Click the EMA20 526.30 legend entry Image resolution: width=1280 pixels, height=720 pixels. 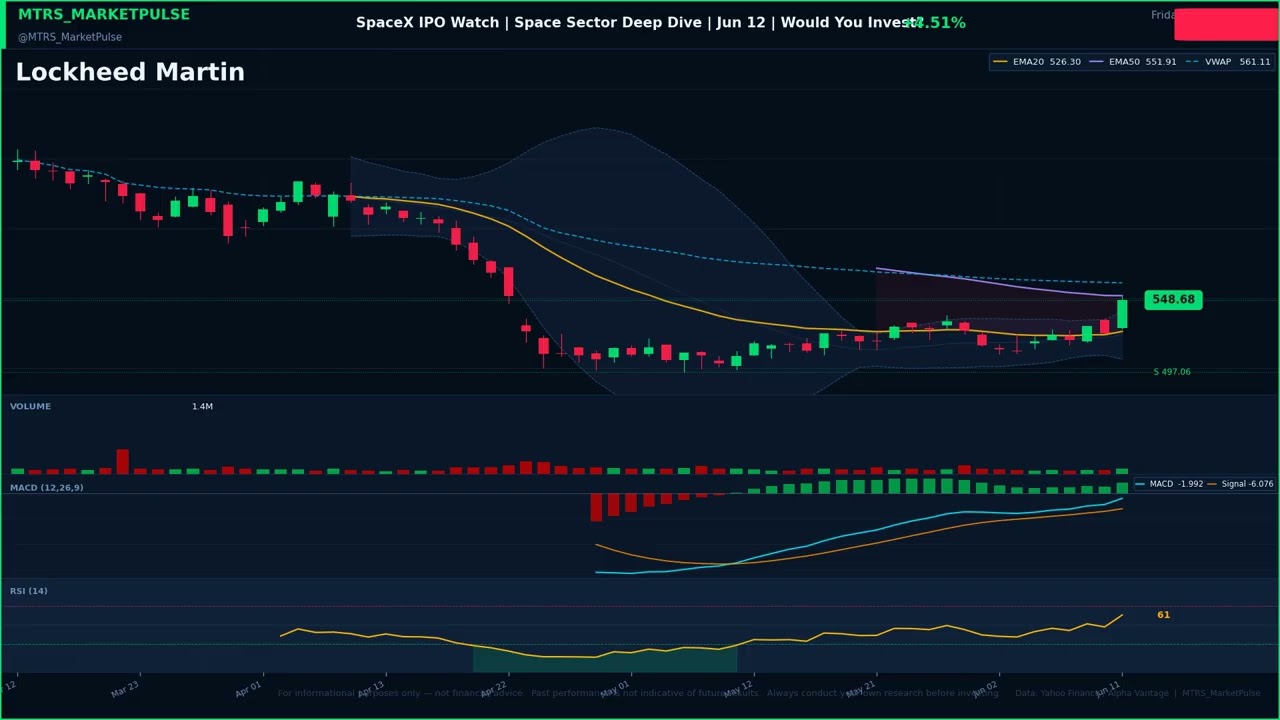(x=1037, y=62)
